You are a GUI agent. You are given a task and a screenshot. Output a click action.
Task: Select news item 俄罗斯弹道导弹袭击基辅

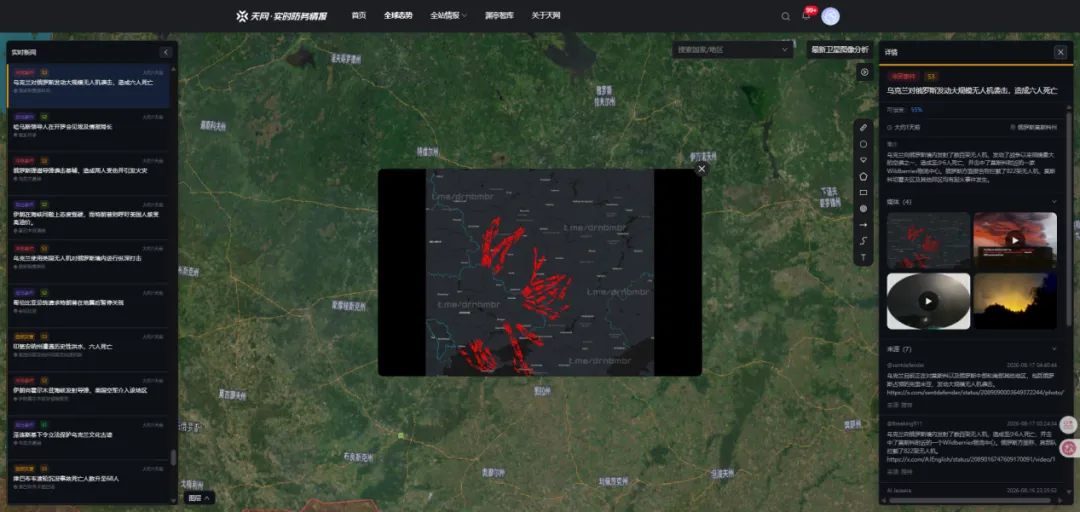[88, 174]
